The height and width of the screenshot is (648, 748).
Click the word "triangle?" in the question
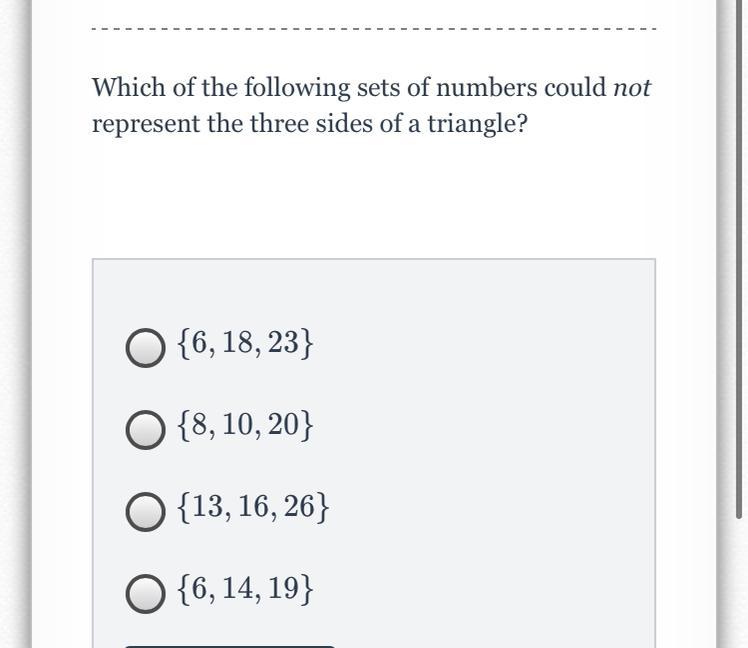pyautogui.click(x=478, y=124)
